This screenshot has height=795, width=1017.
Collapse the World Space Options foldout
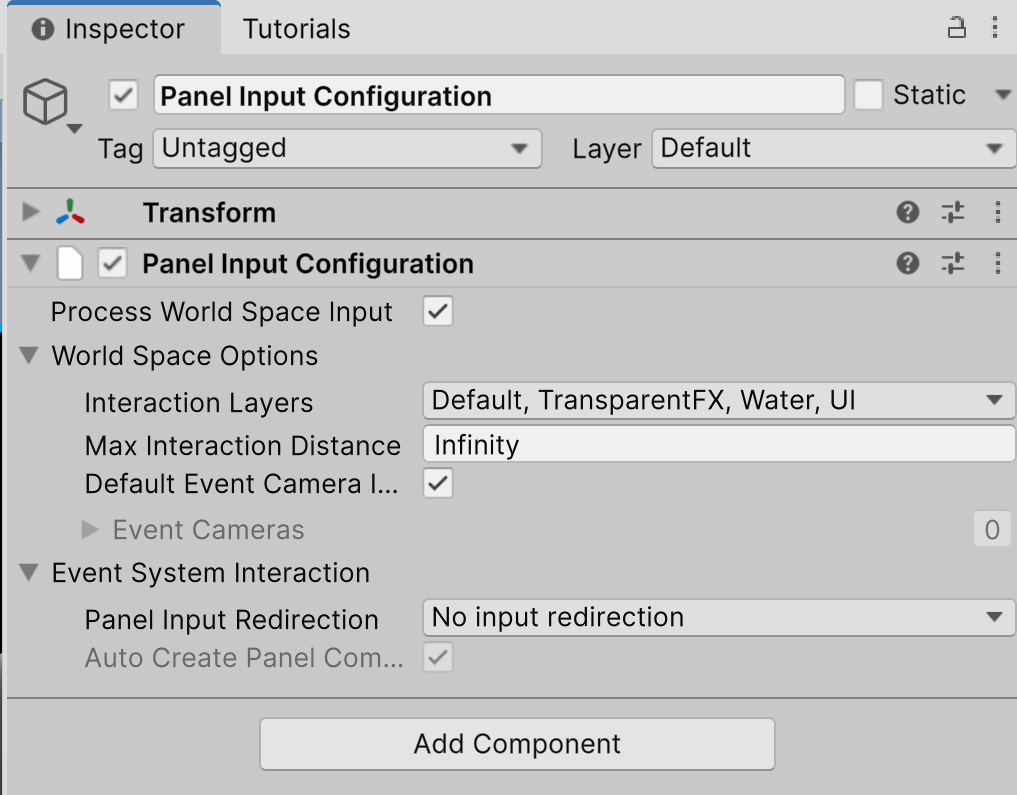pyautogui.click(x=28, y=355)
